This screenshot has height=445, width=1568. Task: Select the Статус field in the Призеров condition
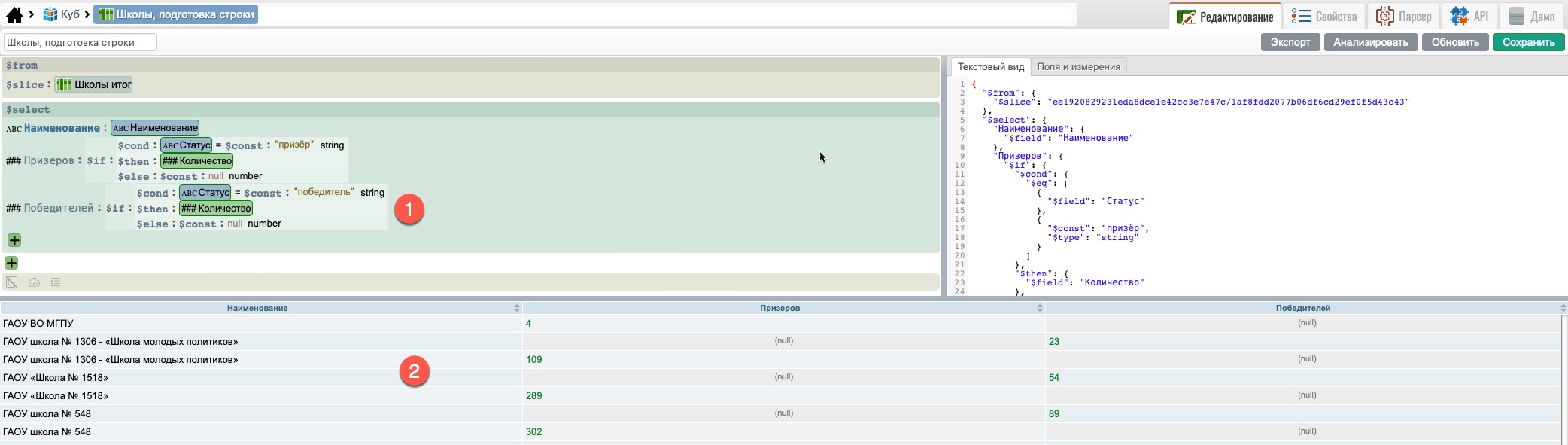tap(186, 145)
